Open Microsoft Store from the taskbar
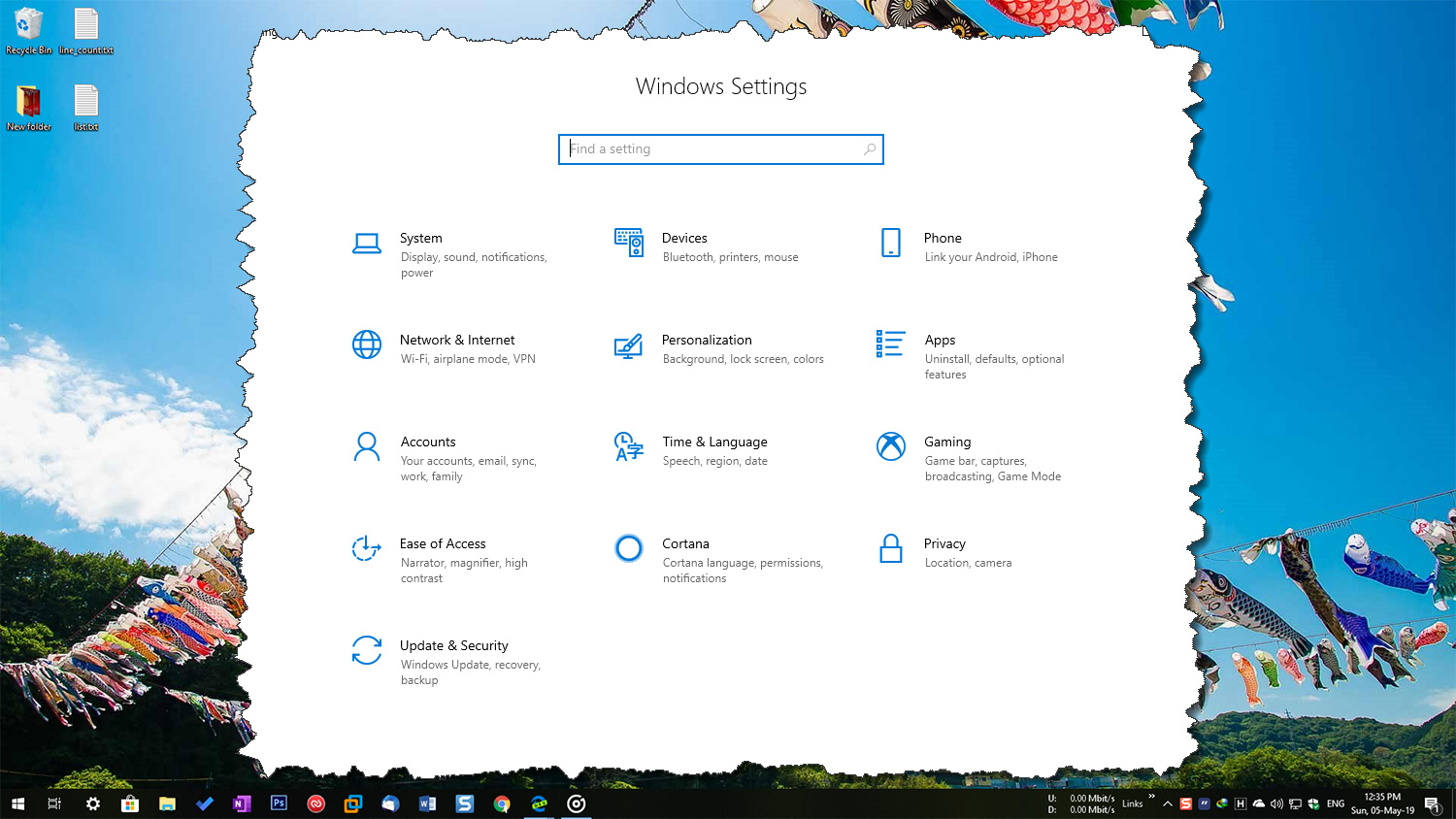1456x819 pixels. pyautogui.click(x=130, y=803)
